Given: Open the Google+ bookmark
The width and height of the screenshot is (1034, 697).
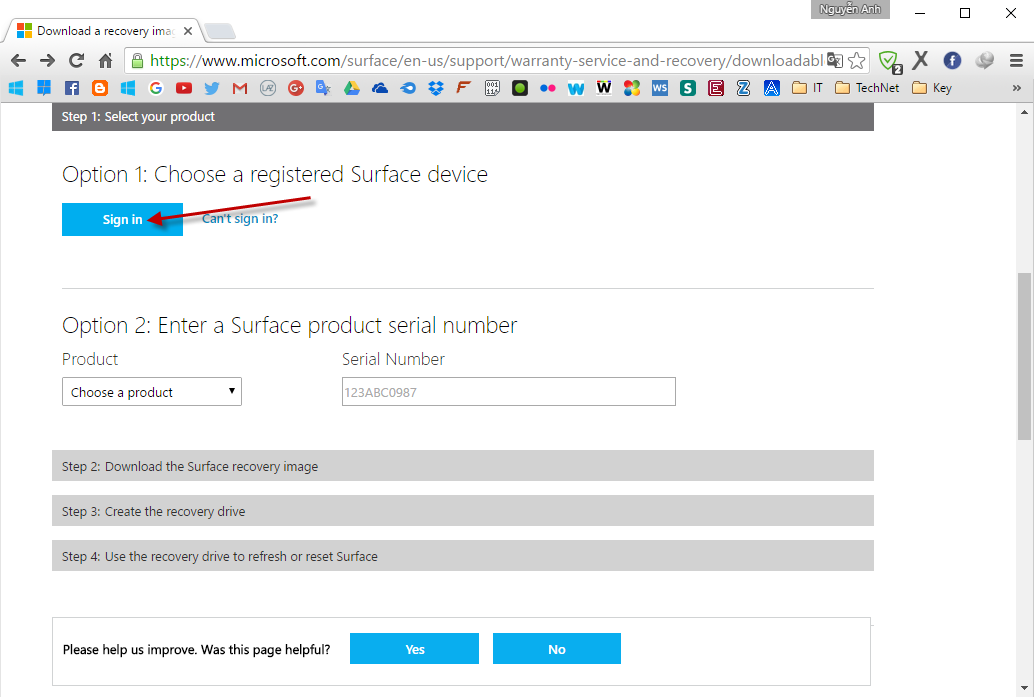Looking at the screenshot, I should [296, 88].
